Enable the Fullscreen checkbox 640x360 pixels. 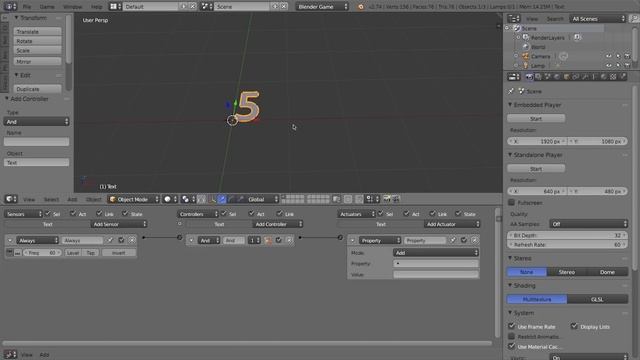tap(511, 202)
